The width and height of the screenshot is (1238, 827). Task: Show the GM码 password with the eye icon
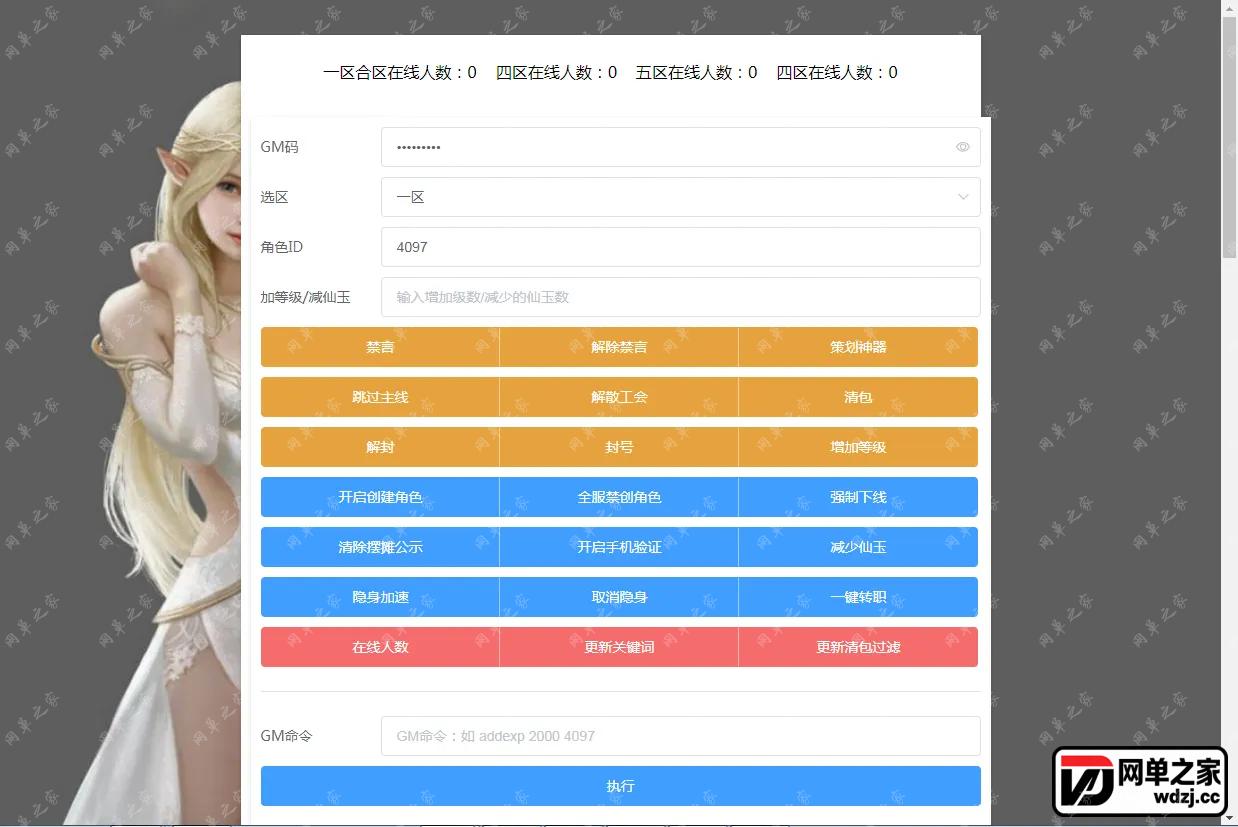point(962,147)
